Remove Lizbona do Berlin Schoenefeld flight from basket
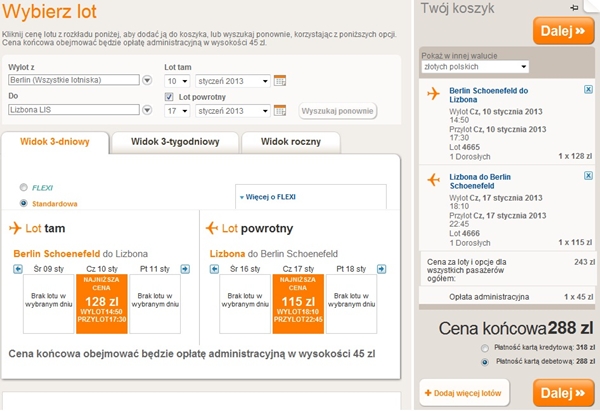This screenshot has width=600, height=411. coord(588,176)
